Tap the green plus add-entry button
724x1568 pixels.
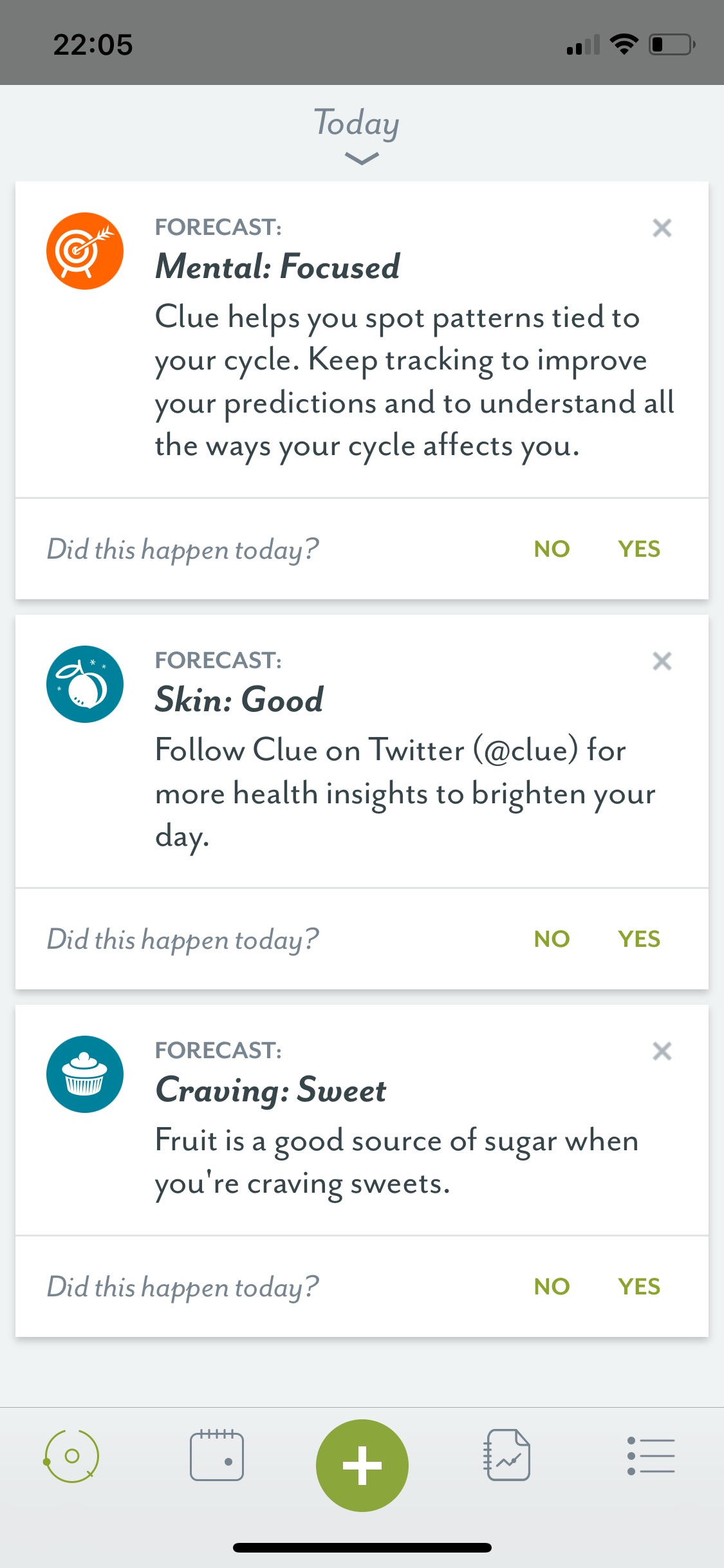tap(362, 1465)
